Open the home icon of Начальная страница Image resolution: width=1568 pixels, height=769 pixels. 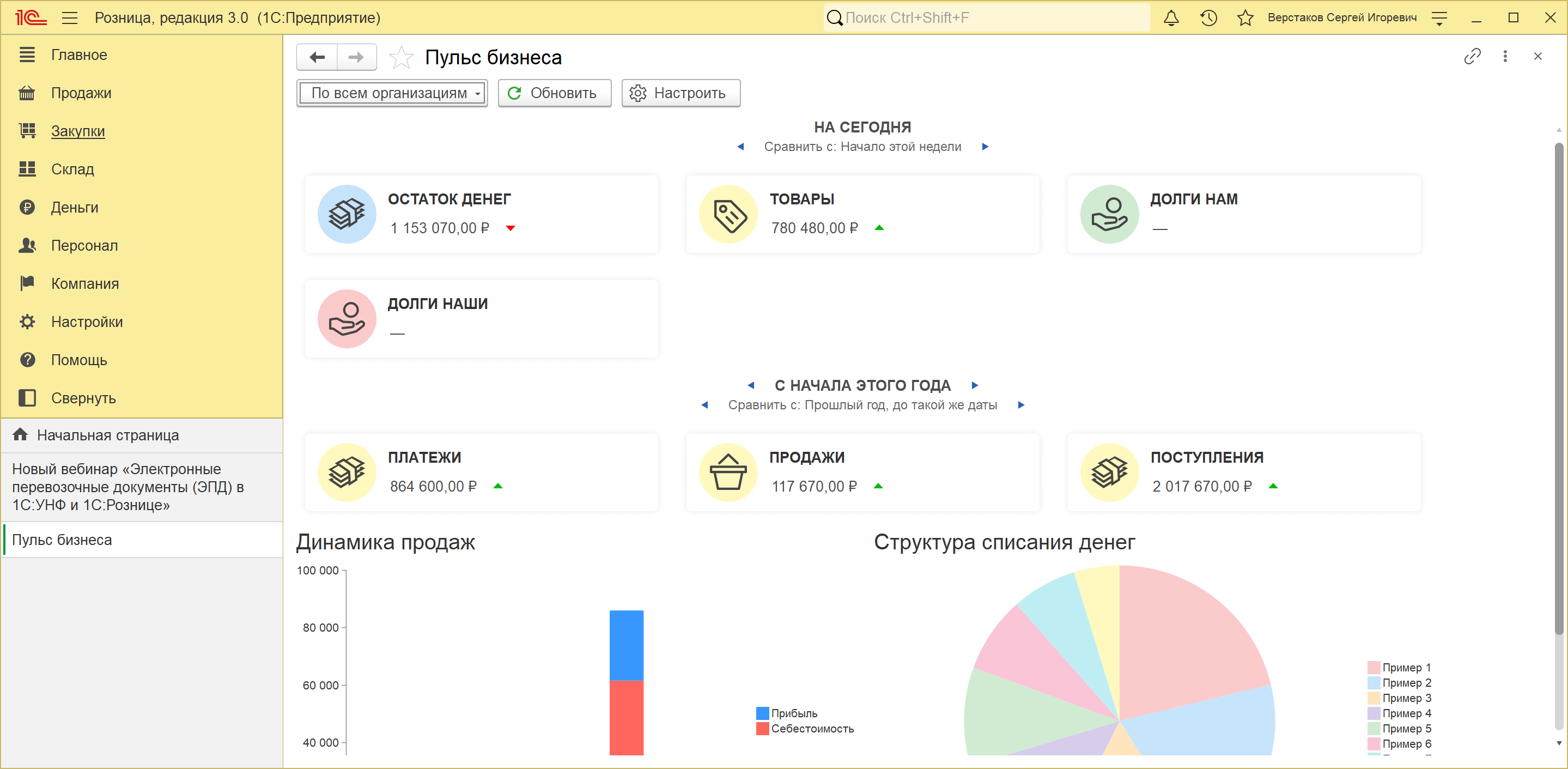(x=20, y=435)
